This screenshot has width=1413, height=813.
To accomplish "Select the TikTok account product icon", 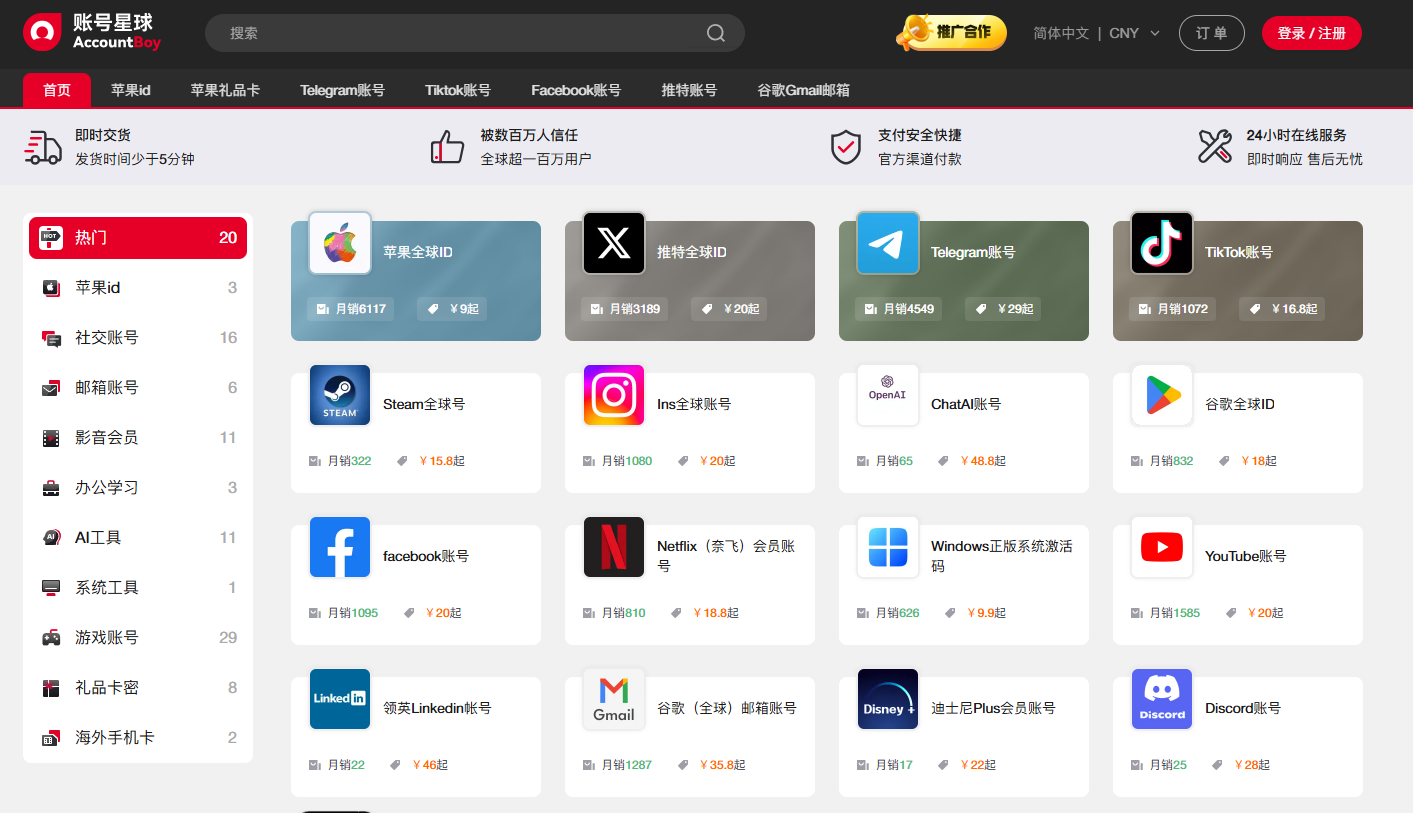I will click(x=1162, y=242).
